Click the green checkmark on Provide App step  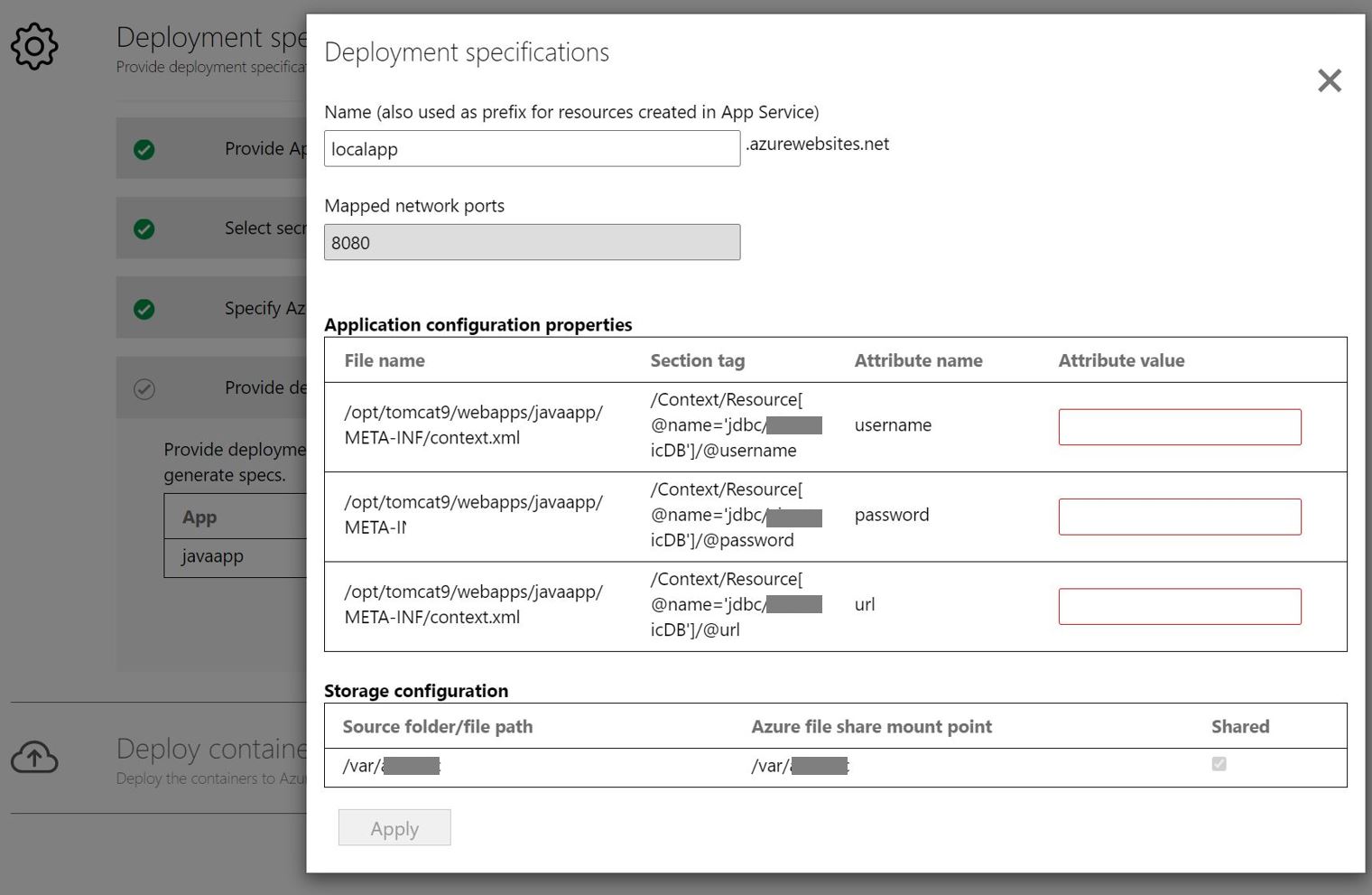pyautogui.click(x=145, y=148)
